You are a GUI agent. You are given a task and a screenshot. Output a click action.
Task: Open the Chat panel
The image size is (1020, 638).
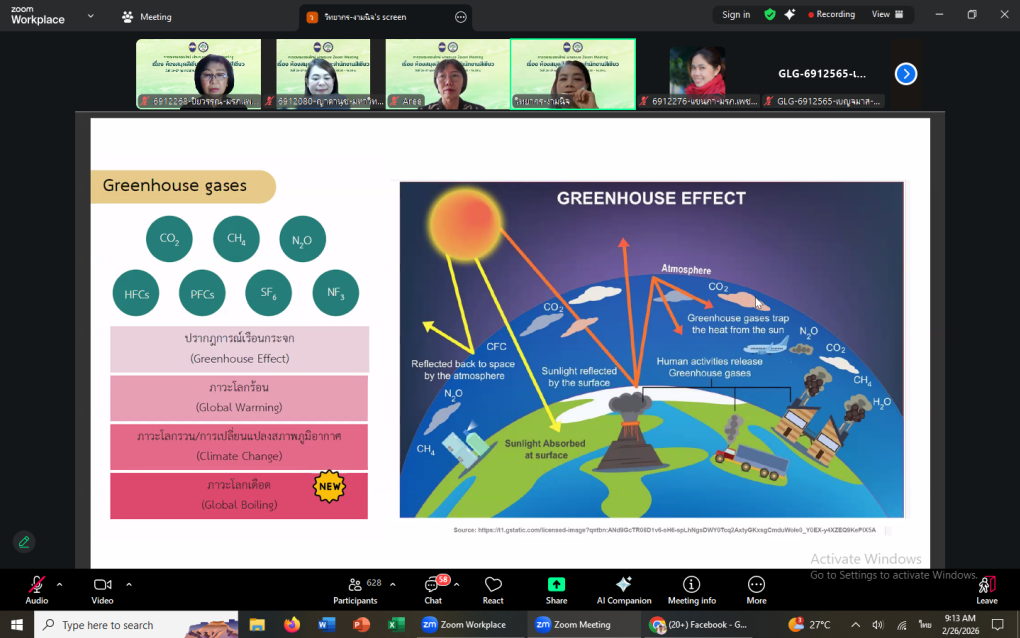click(x=433, y=589)
